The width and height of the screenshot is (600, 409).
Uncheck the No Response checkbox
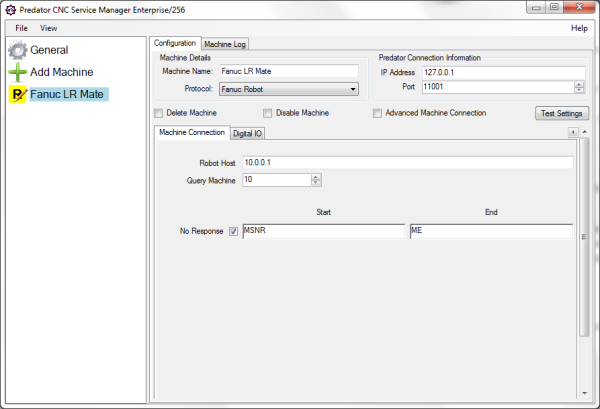click(x=233, y=232)
